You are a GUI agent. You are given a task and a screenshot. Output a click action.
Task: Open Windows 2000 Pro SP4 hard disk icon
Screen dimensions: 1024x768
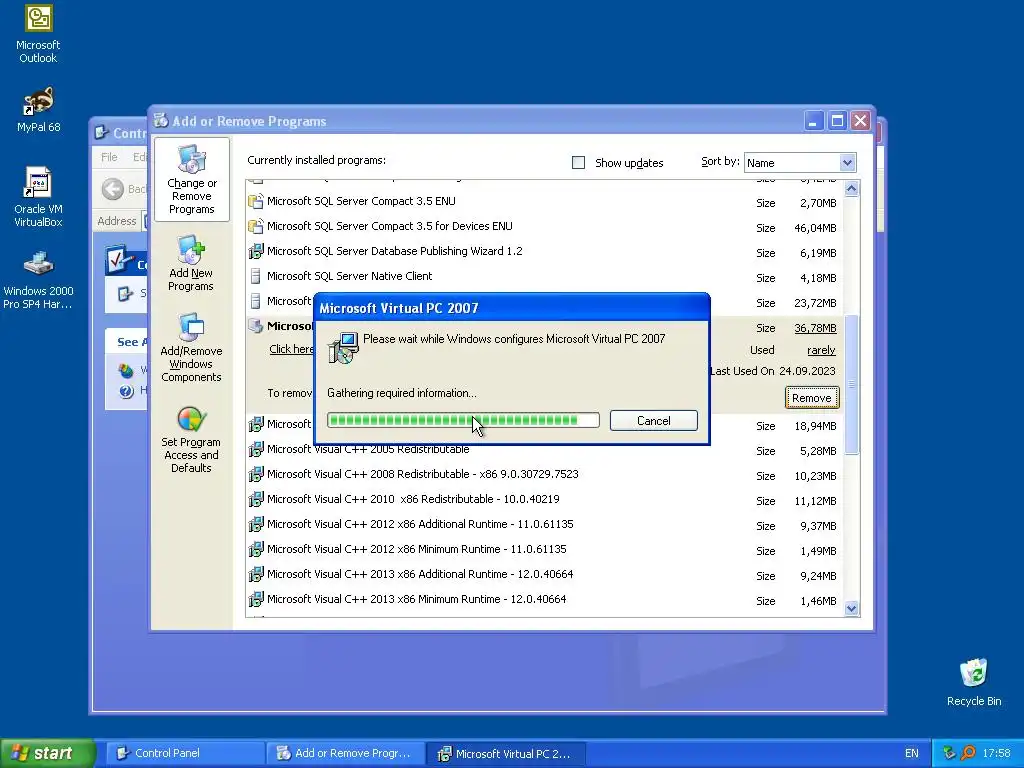click(38, 280)
